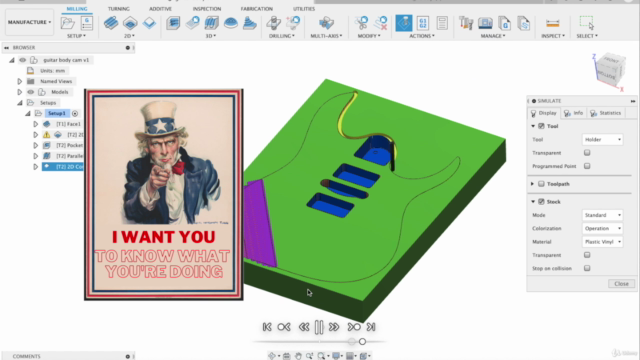This screenshot has width=640, height=360.
Task: Enable the Programmed Point checkbox
Action: (x=587, y=166)
